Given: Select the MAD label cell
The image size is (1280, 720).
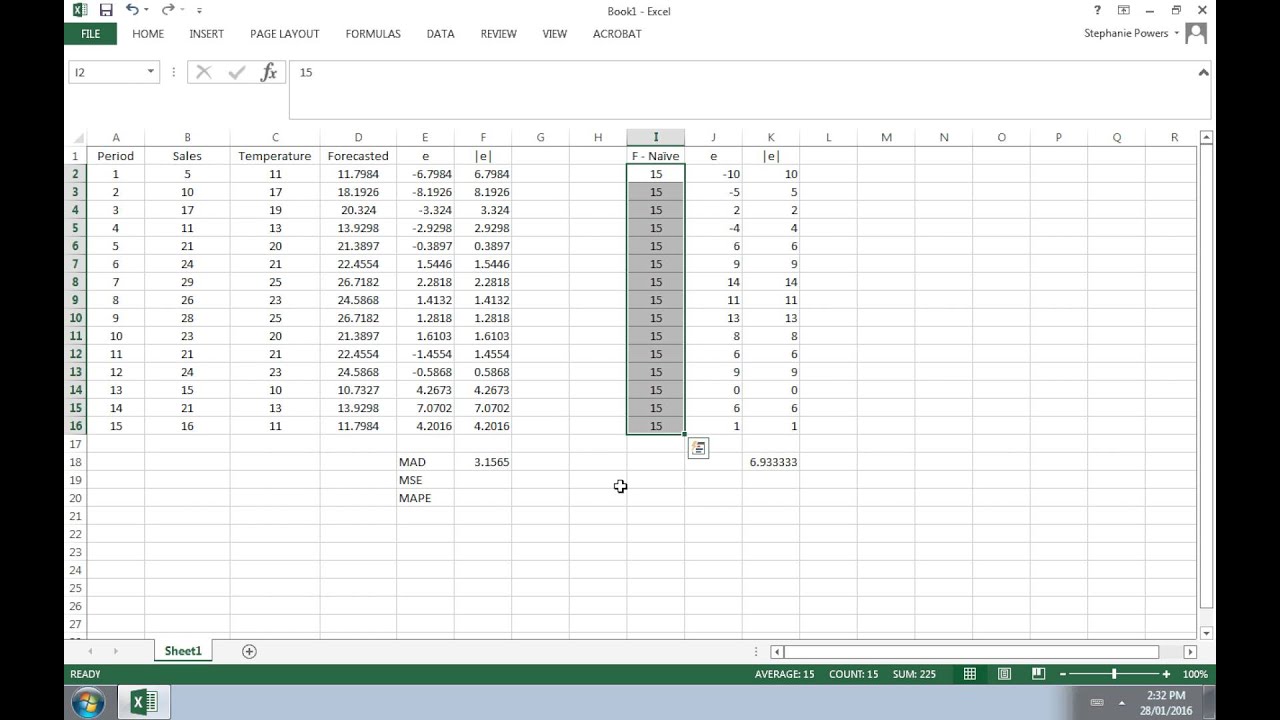Looking at the screenshot, I should [x=425, y=462].
